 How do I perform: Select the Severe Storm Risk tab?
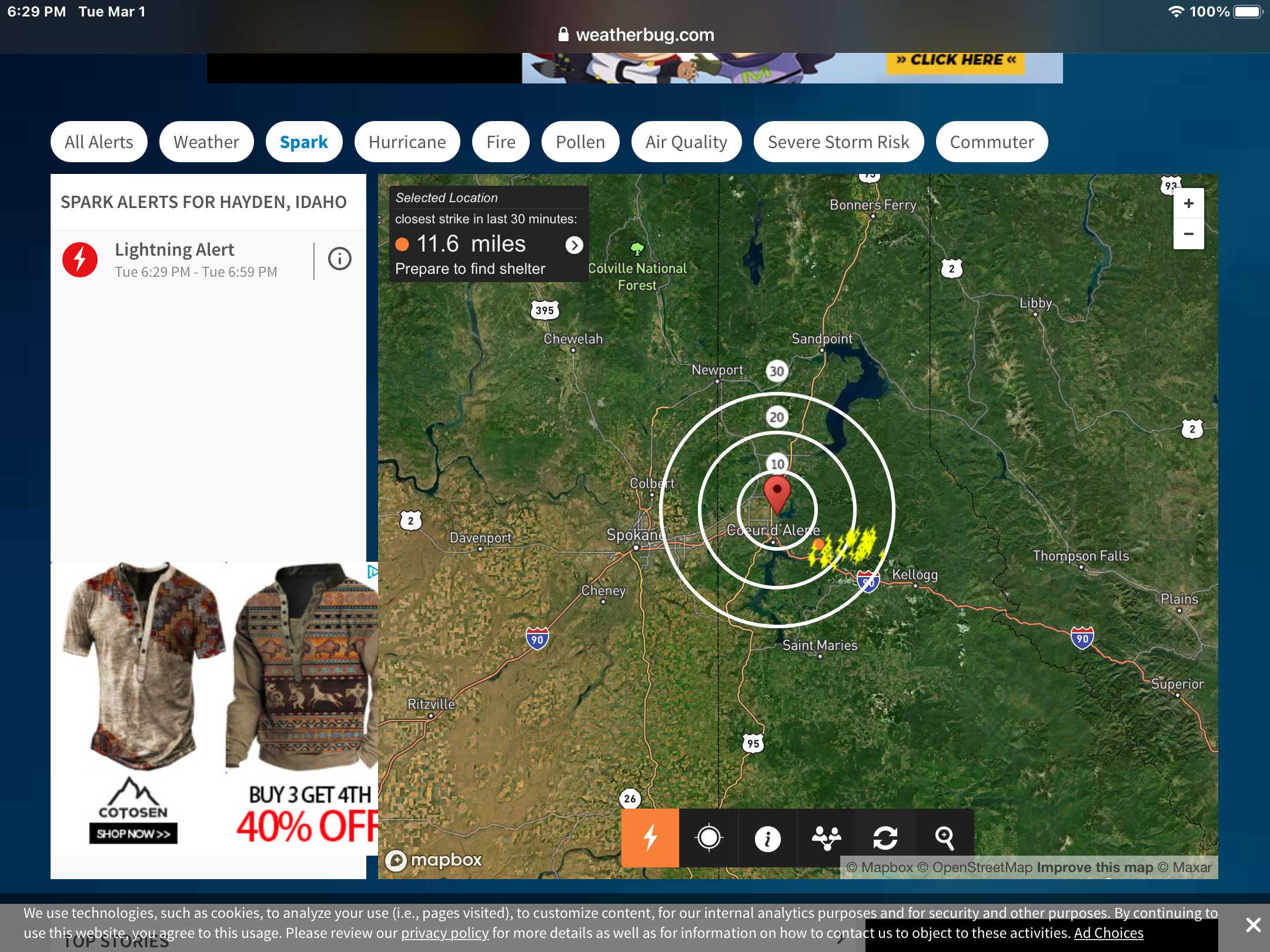click(838, 142)
